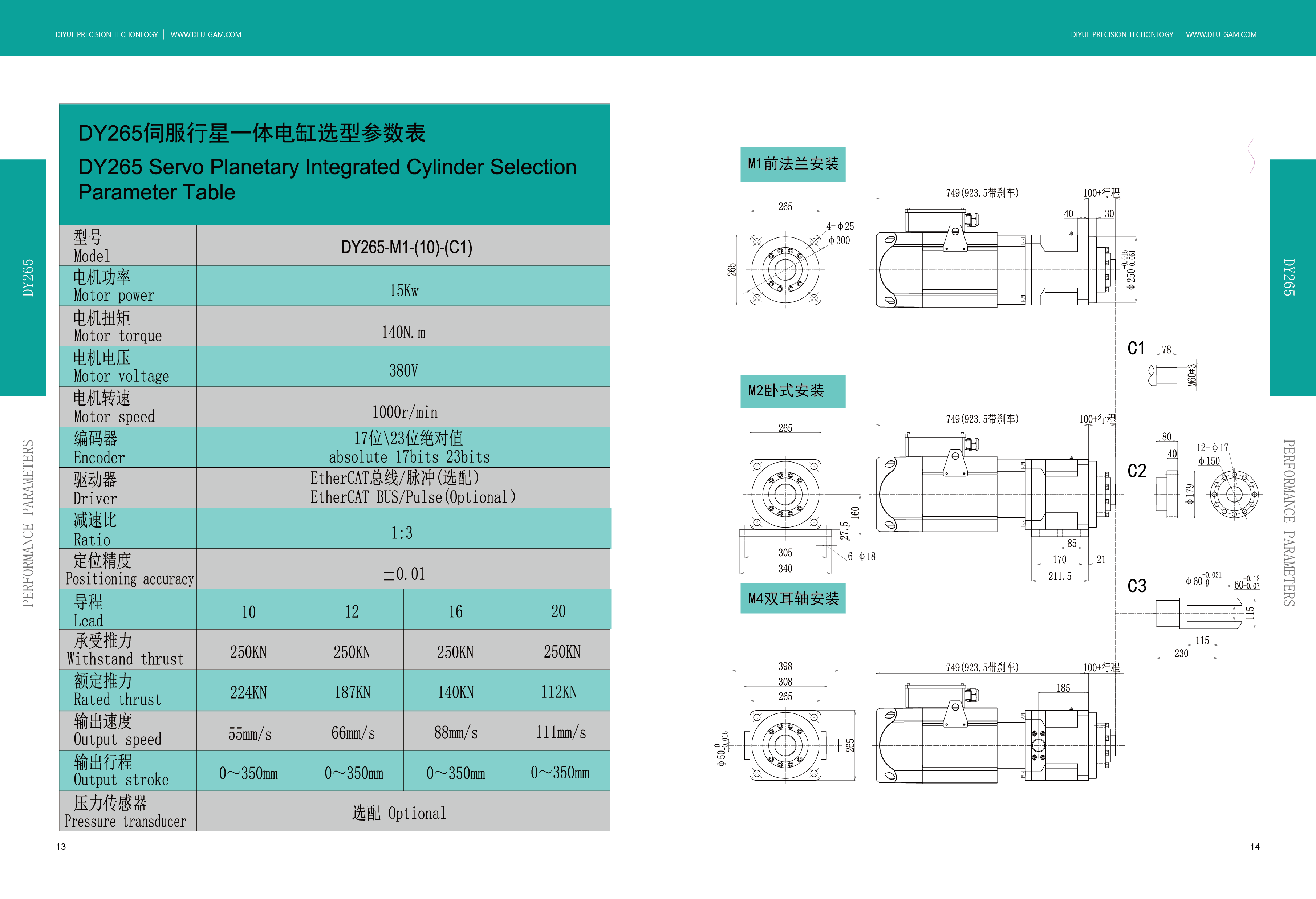This screenshot has width=1316, height=899.
Task: Click the left DY265 side tab
Action: click(x=27, y=277)
